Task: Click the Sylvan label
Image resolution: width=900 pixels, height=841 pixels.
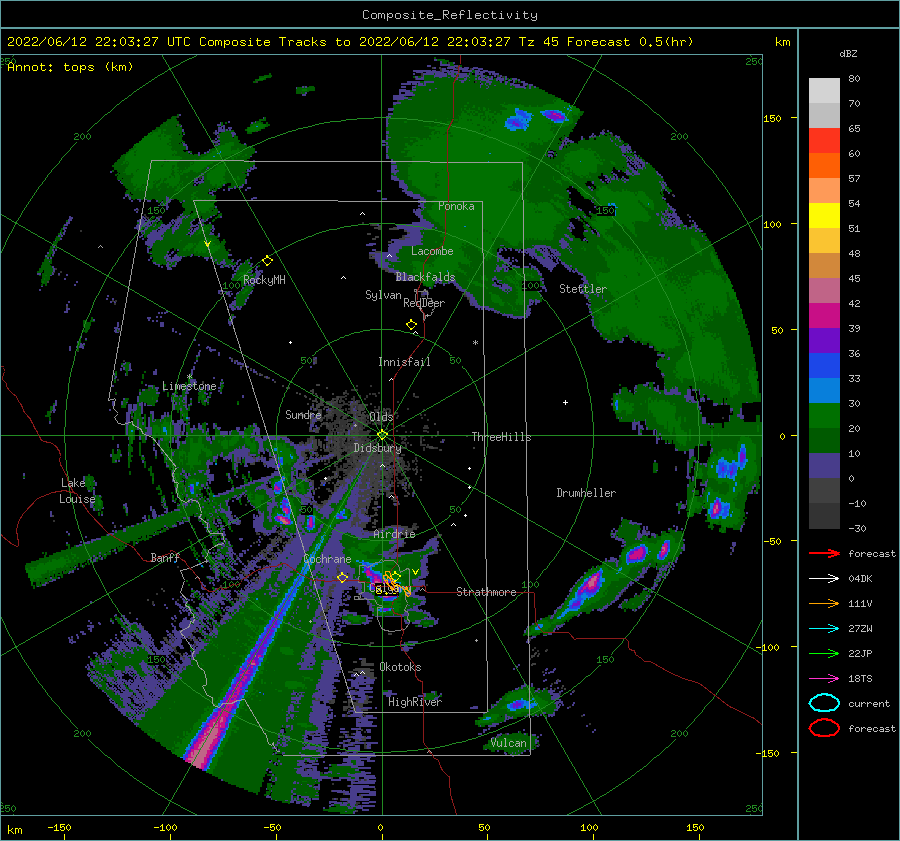Action: (x=383, y=295)
